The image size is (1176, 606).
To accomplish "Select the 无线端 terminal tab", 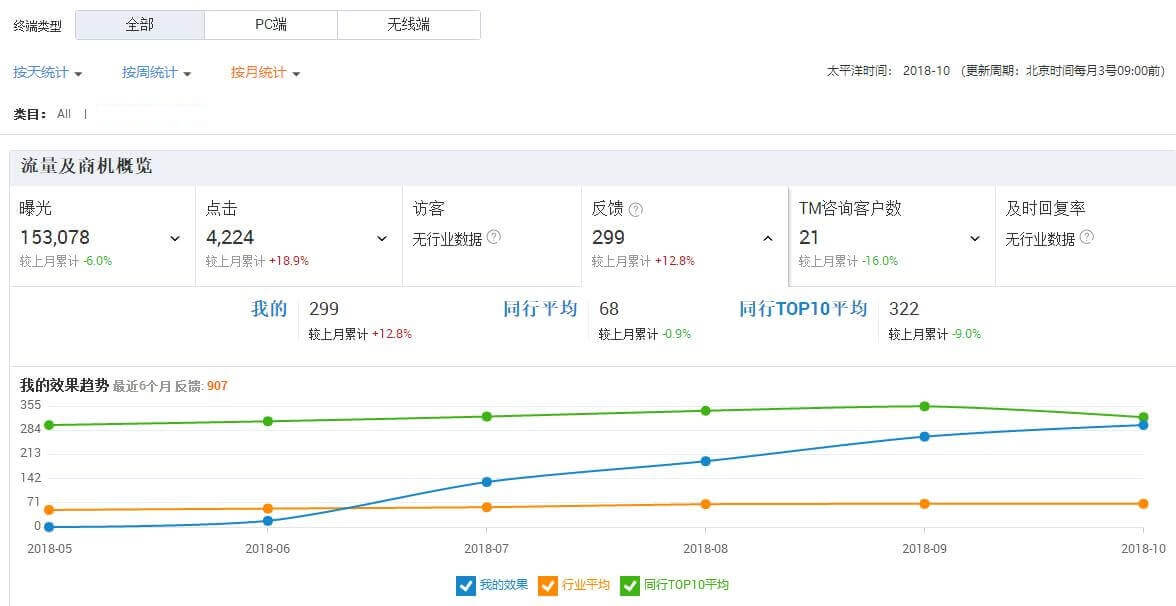I will tap(408, 25).
